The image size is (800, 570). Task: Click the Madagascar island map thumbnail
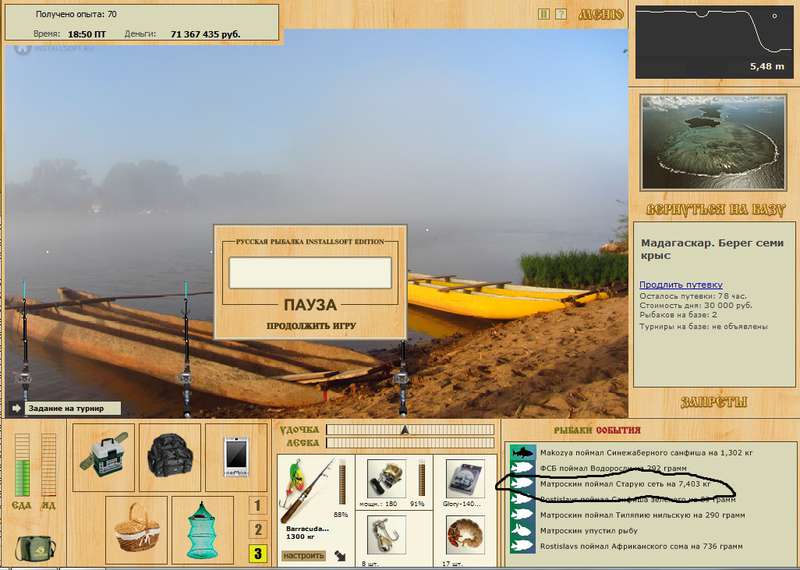(x=713, y=142)
